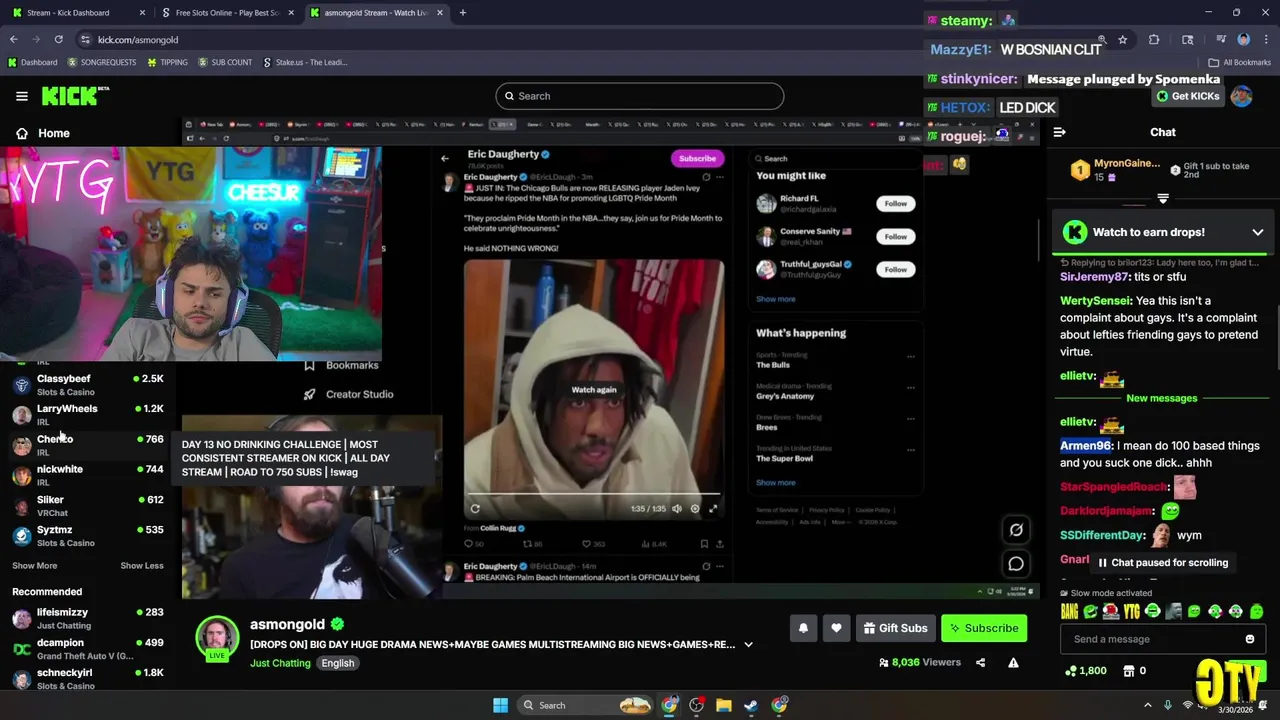Click Show More in the sidebar
Image resolution: width=1280 pixels, height=720 pixels.
tap(35, 566)
